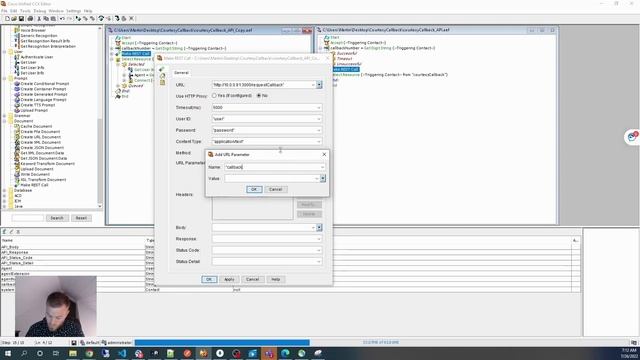
Task: Click the expression editor button beside Body field
Action: (x=319, y=228)
